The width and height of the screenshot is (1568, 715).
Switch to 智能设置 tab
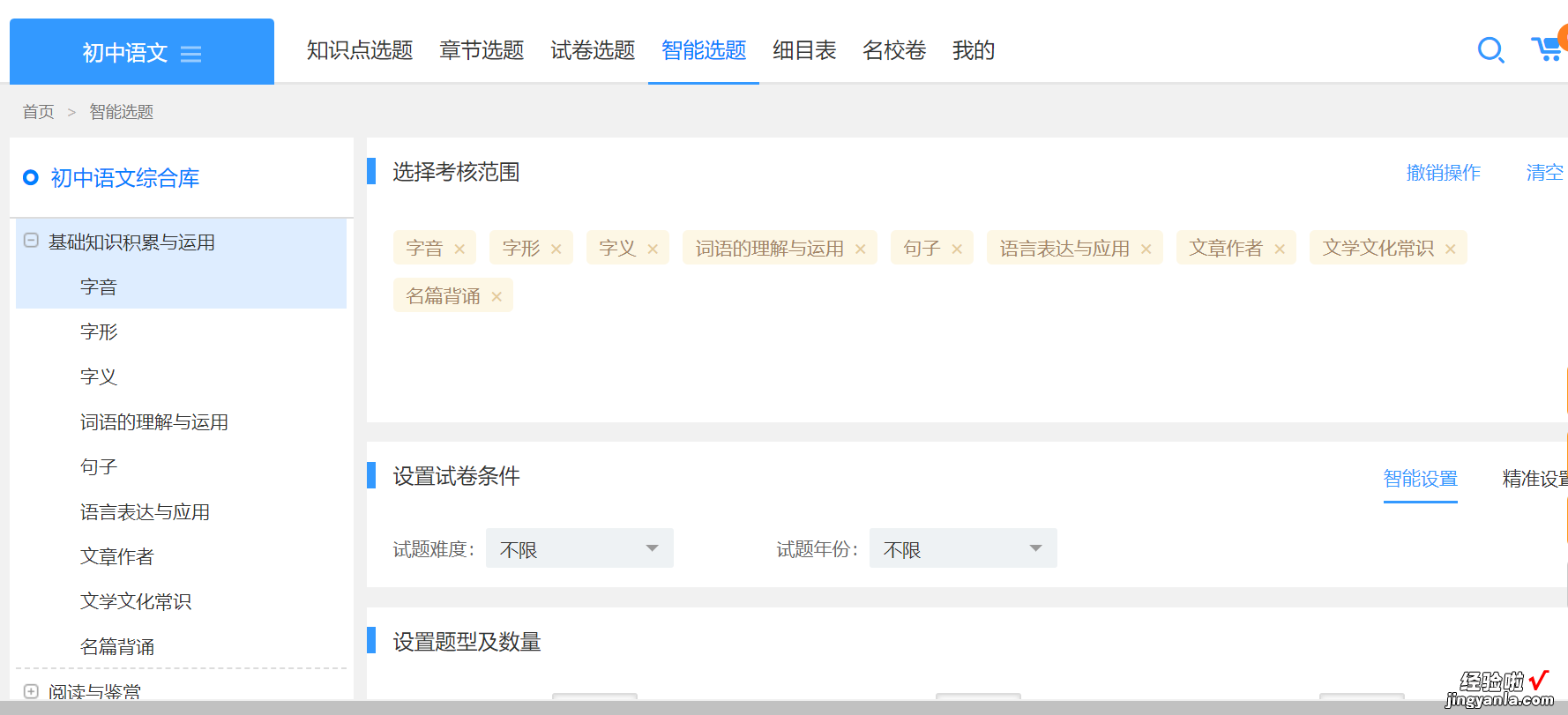(x=1420, y=479)
